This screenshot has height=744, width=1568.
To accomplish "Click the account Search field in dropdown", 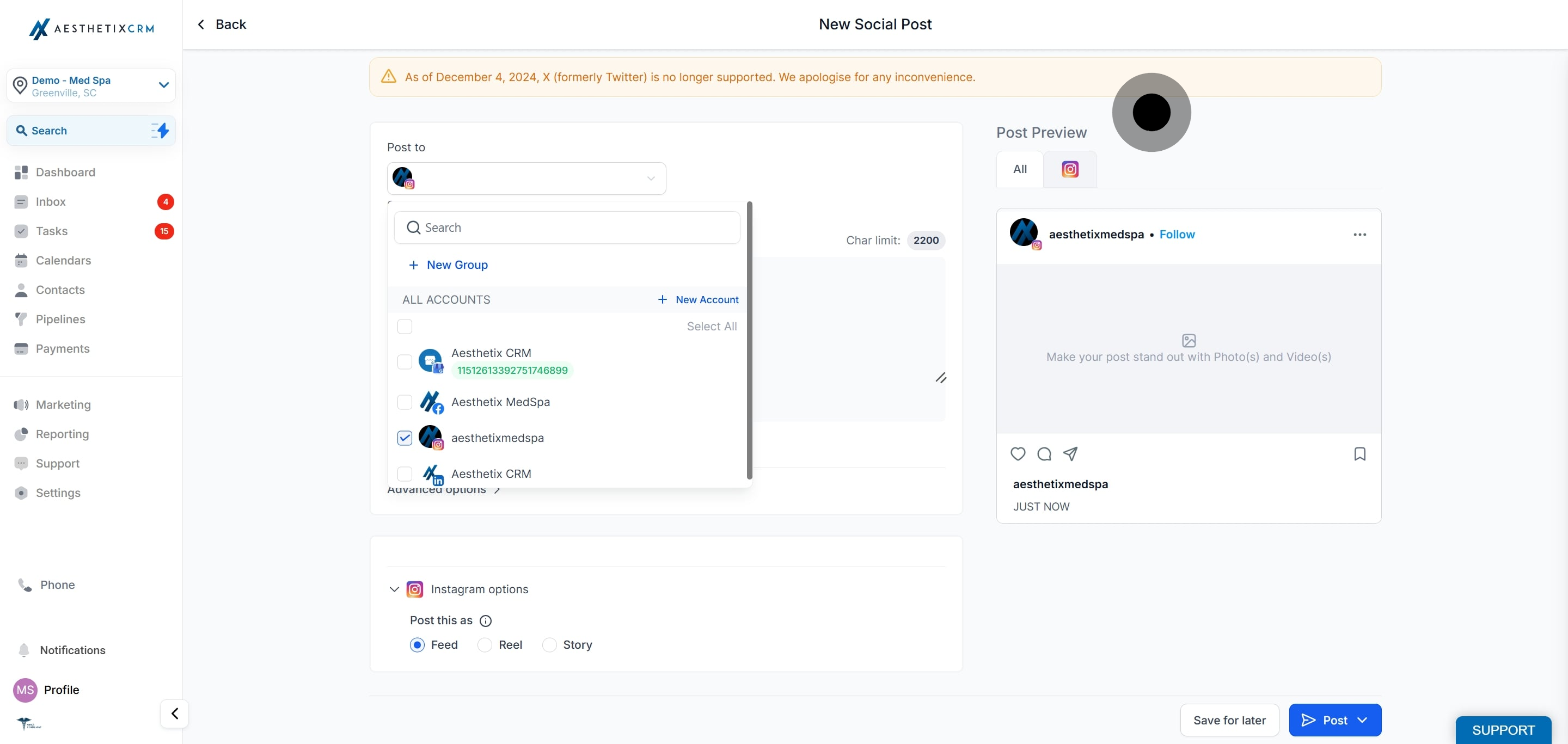I will [567, 227].
